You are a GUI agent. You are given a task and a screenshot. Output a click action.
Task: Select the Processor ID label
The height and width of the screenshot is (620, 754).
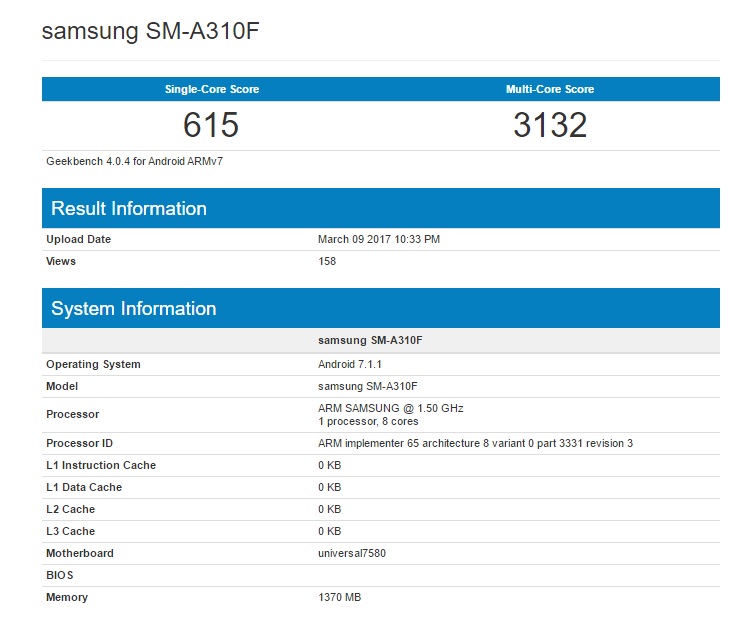(79, 443)
